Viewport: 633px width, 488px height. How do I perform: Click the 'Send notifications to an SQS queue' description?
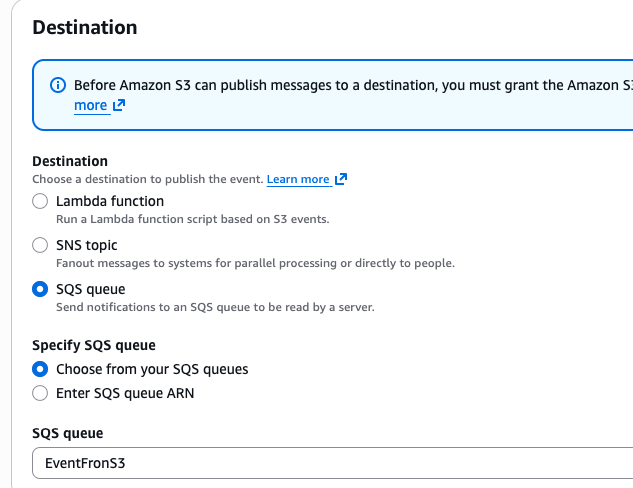[x=215, y=307]
